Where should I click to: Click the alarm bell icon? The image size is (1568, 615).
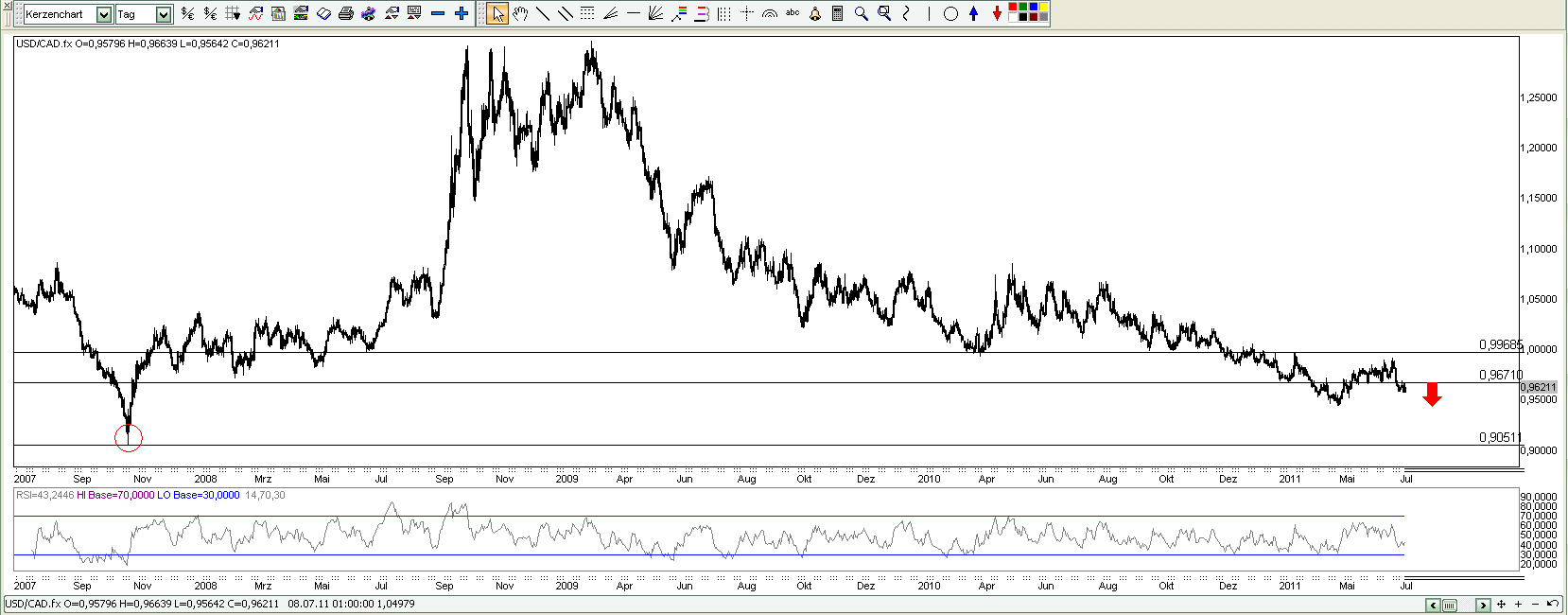pos(815,13)
